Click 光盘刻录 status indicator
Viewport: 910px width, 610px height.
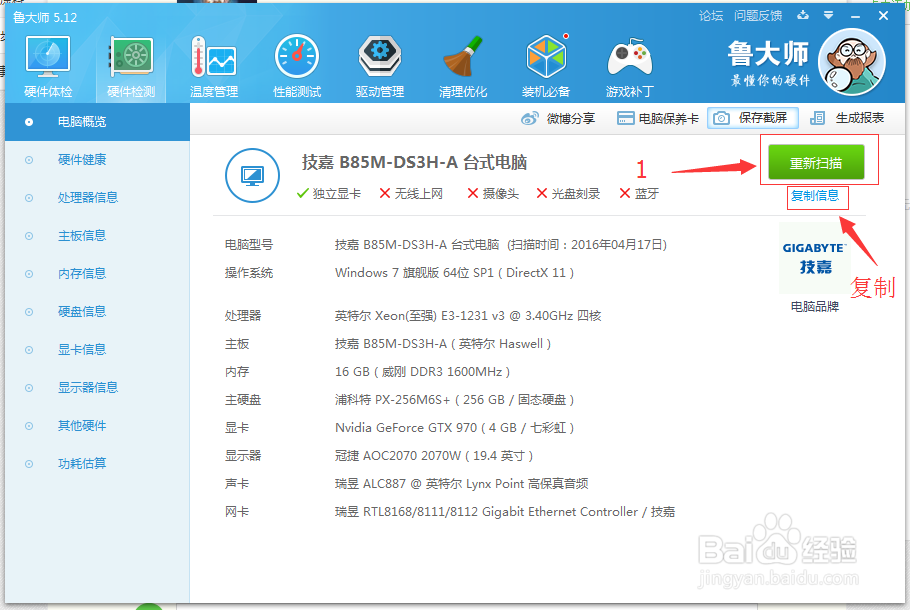click(568, 194)
